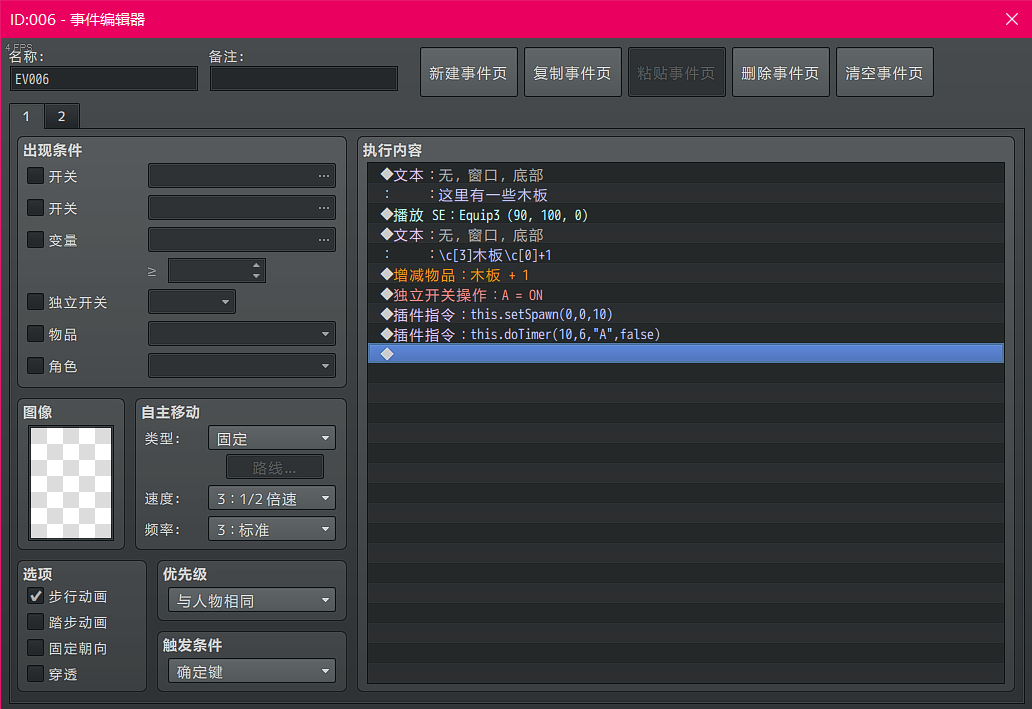The width and height of the screenshot is (1032, 709).
Task: Clear the page with 清空事件页
Action: click(x=885, y=72)
